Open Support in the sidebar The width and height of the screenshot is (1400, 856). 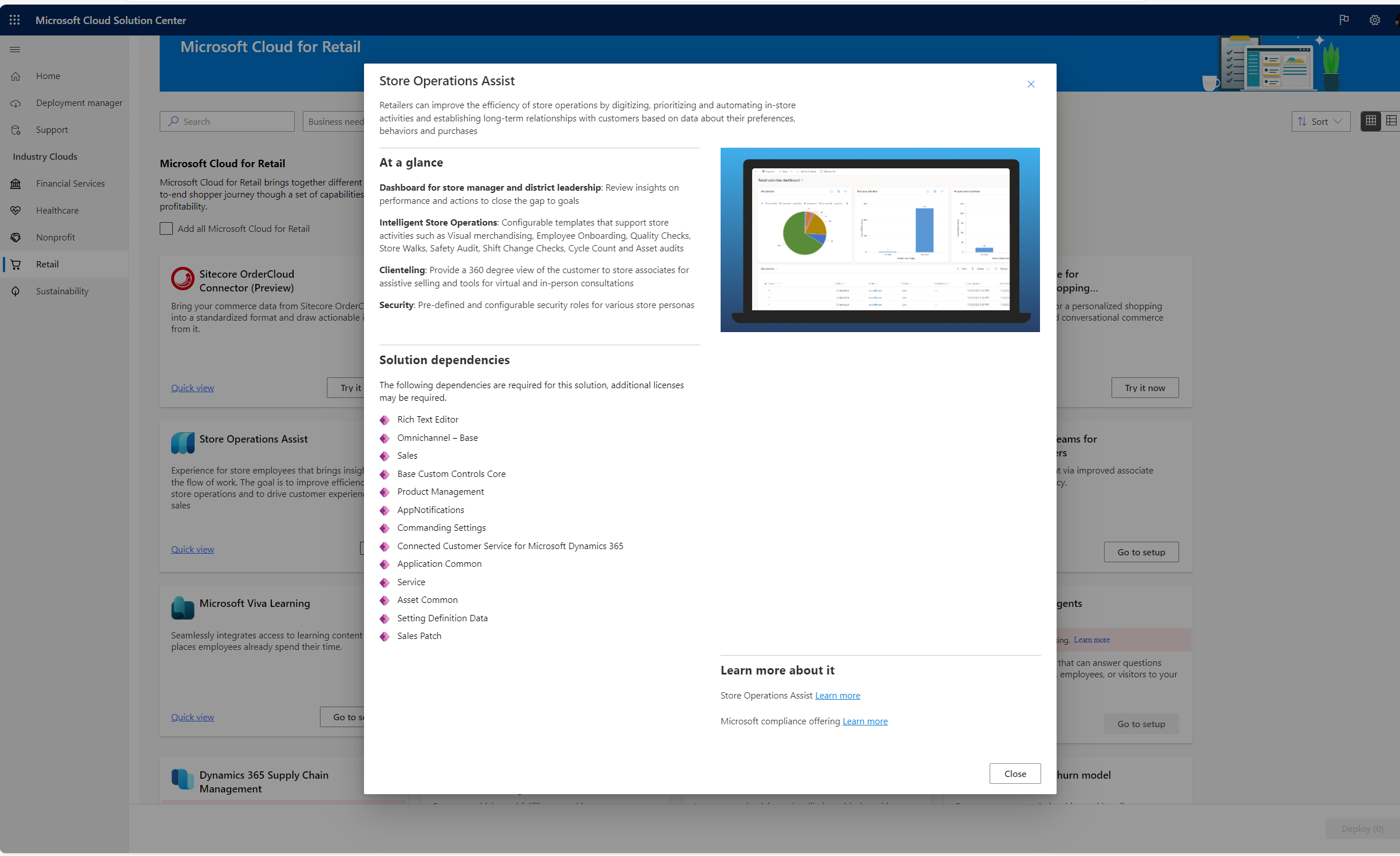point(52,130)
